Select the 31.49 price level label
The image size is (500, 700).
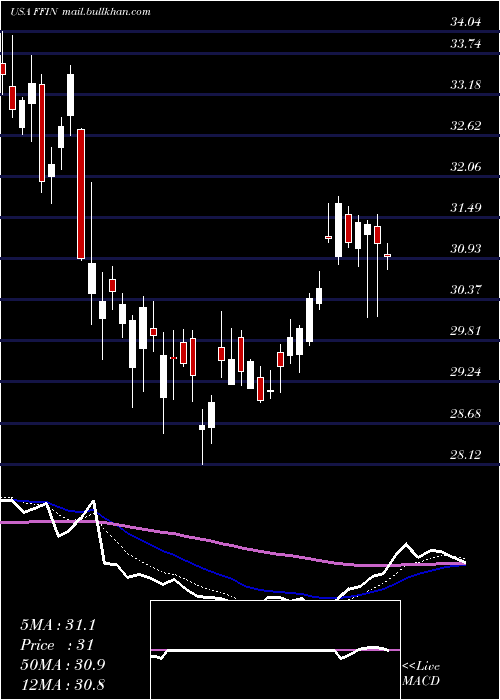(466, 208)
